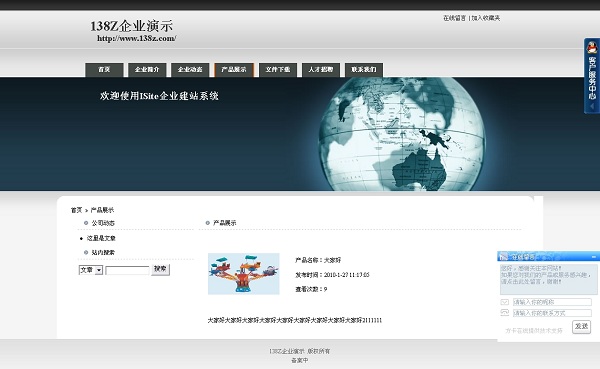Click the envelope icon beside nickname field
This screenshot has height=369, width=600.
pos(505,302)
